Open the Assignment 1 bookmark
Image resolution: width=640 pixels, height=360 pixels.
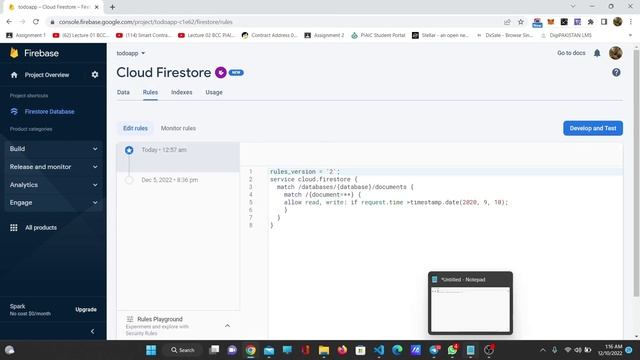tap(26, 36)
